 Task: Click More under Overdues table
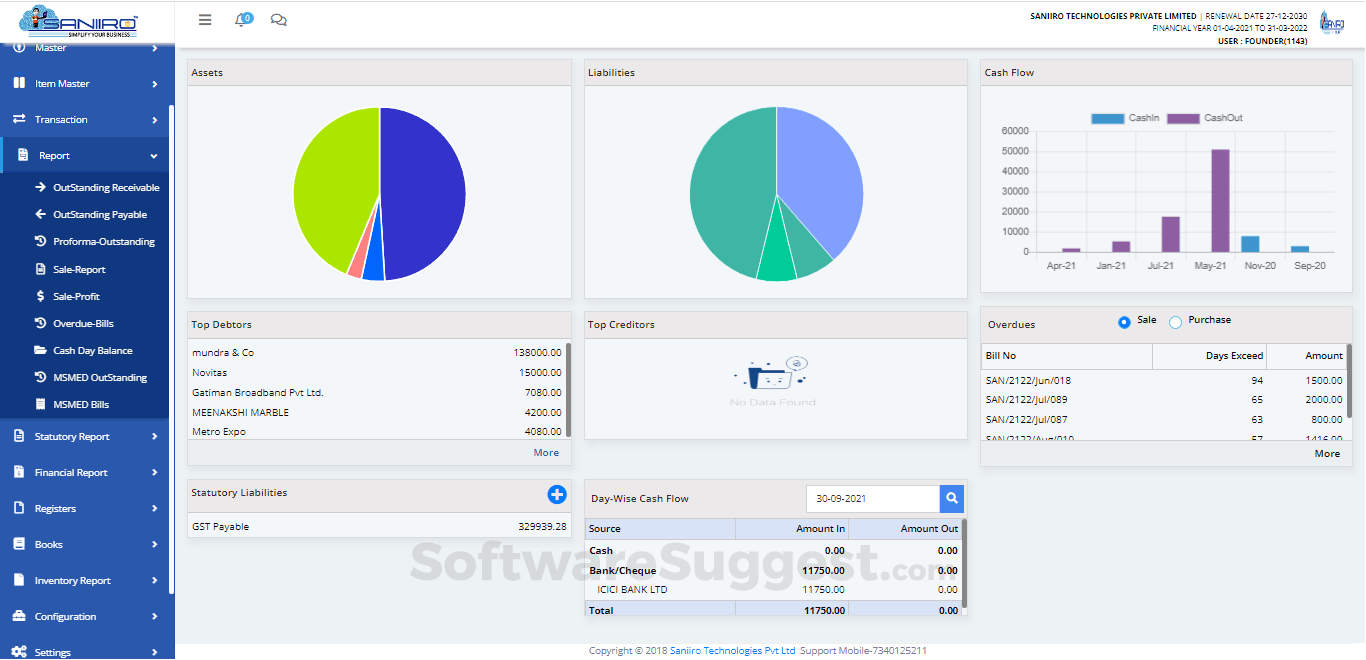(x=1327, y=454)
